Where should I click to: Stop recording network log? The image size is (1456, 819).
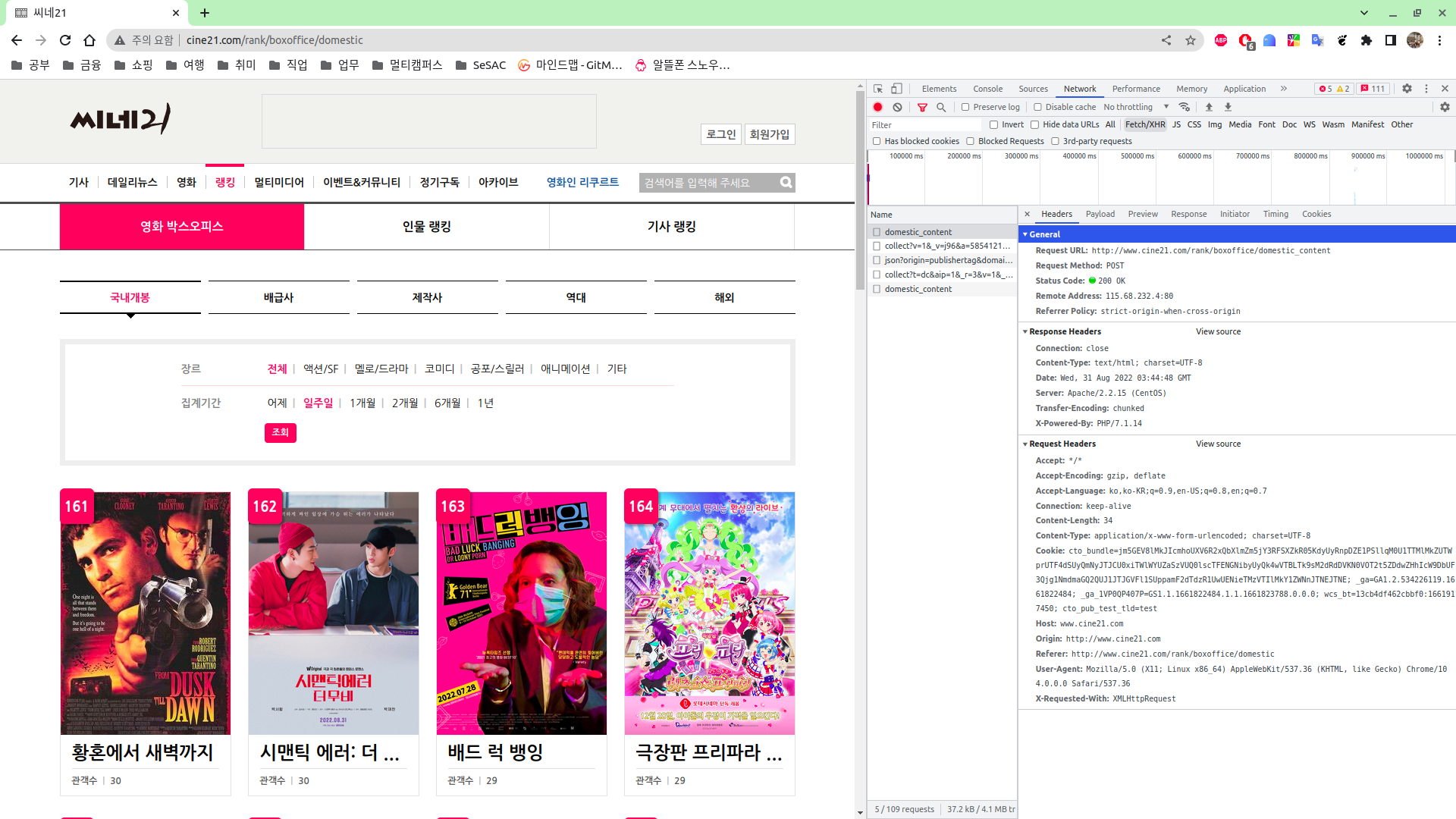click(x=877, y=107)
